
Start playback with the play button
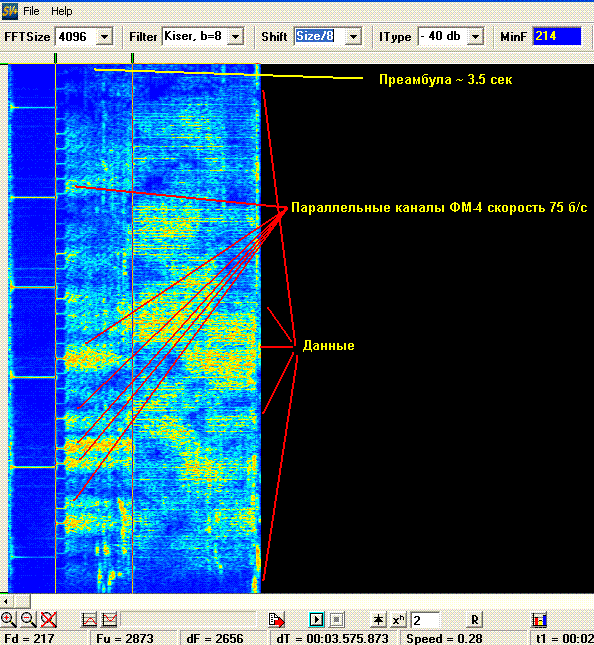pyautogui.click(x=316, y=619)
